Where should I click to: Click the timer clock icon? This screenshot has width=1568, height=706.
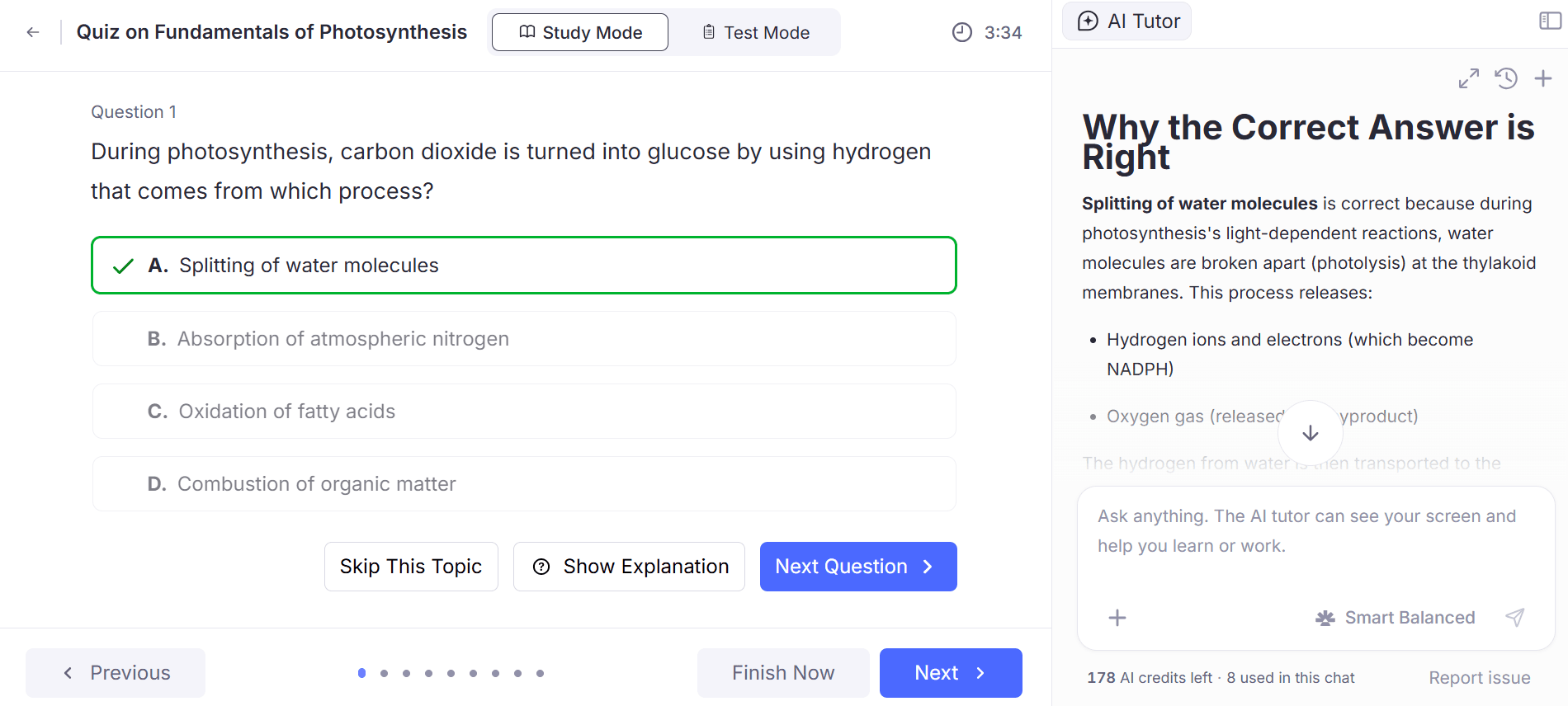click(x=962, y=32)
